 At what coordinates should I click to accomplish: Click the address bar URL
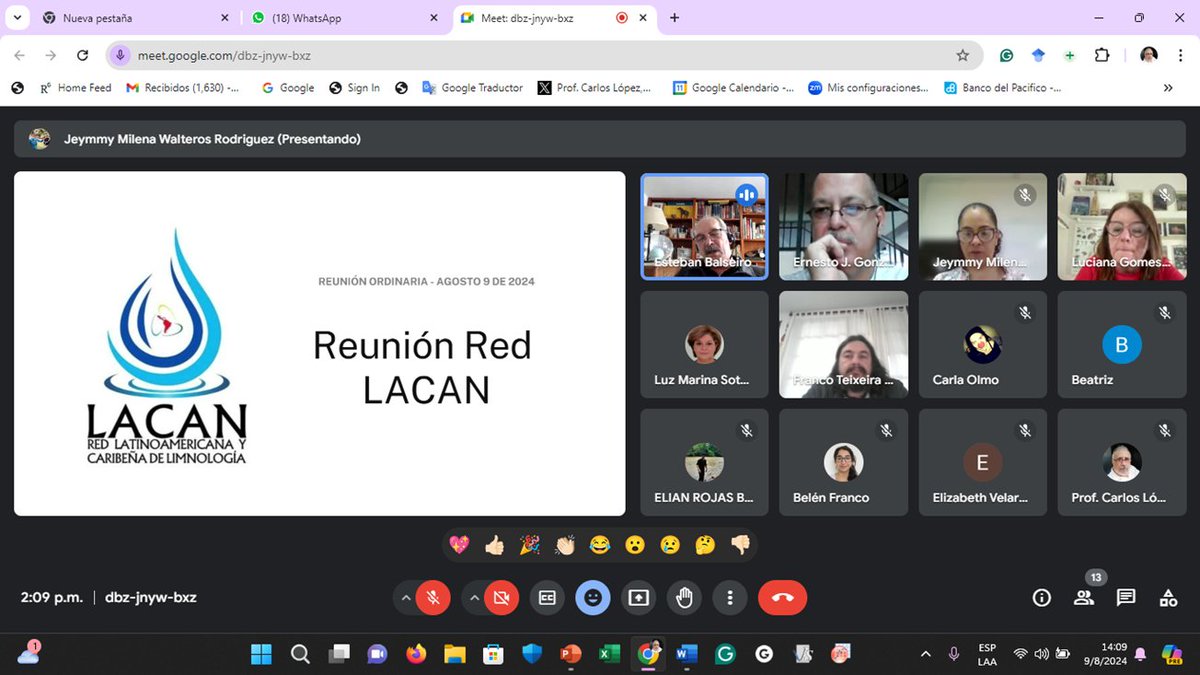225,56
